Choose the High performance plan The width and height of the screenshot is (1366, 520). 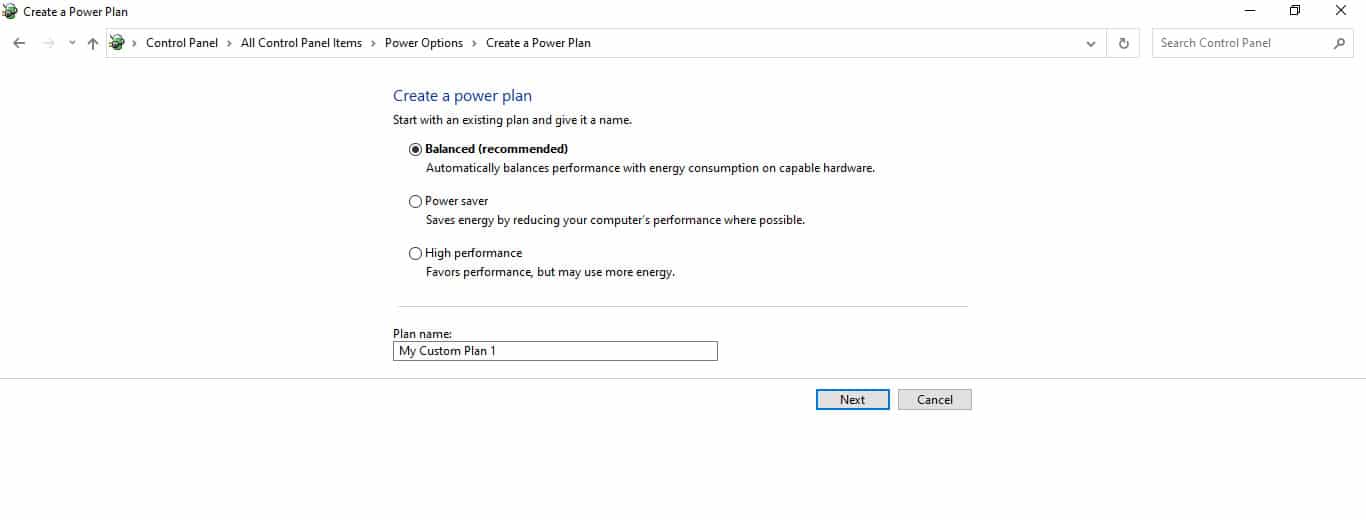coord(415,253)
